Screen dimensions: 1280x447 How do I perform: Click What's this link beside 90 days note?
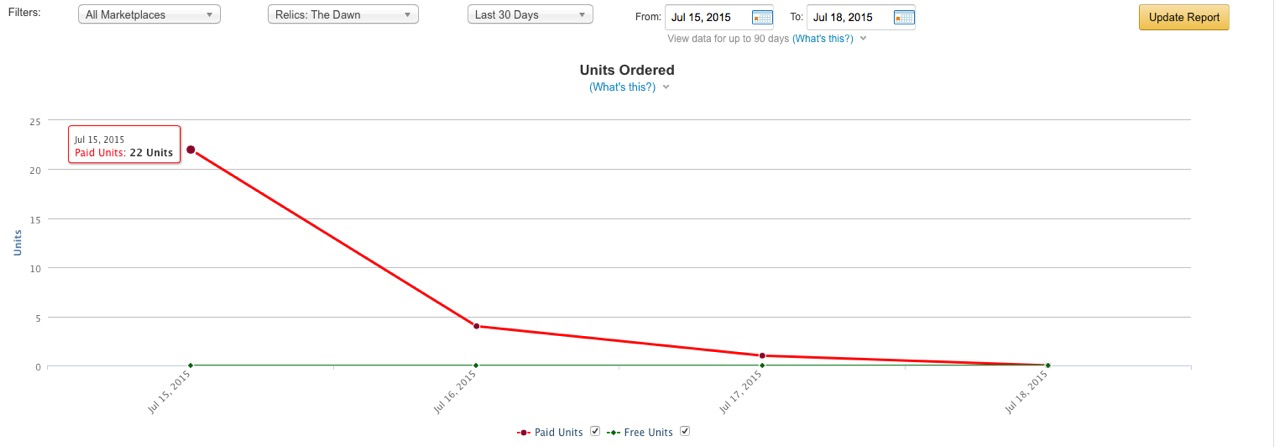(x=824, y=38)
